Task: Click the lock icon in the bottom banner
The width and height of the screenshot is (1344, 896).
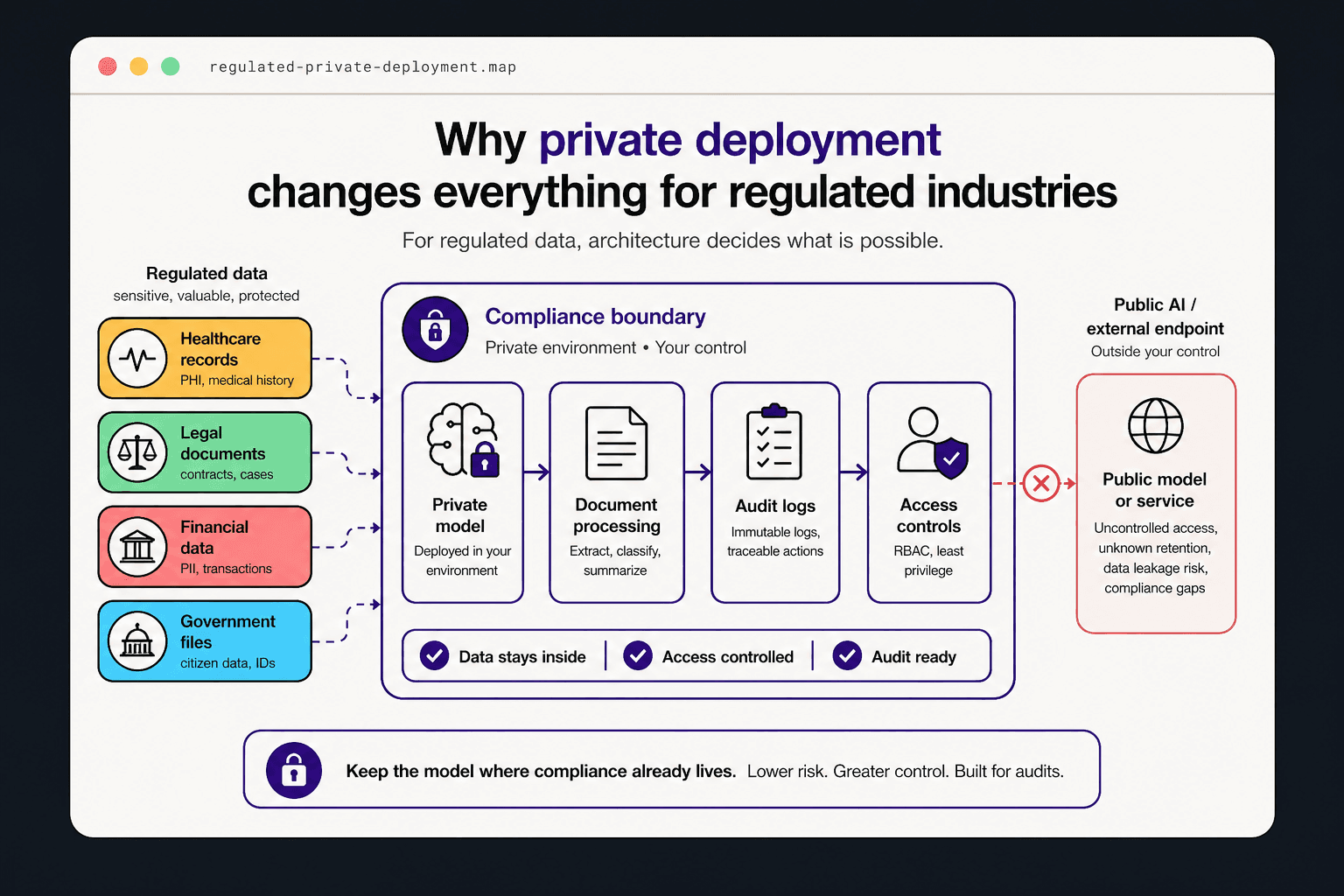Action: click(x=294, y=771)
